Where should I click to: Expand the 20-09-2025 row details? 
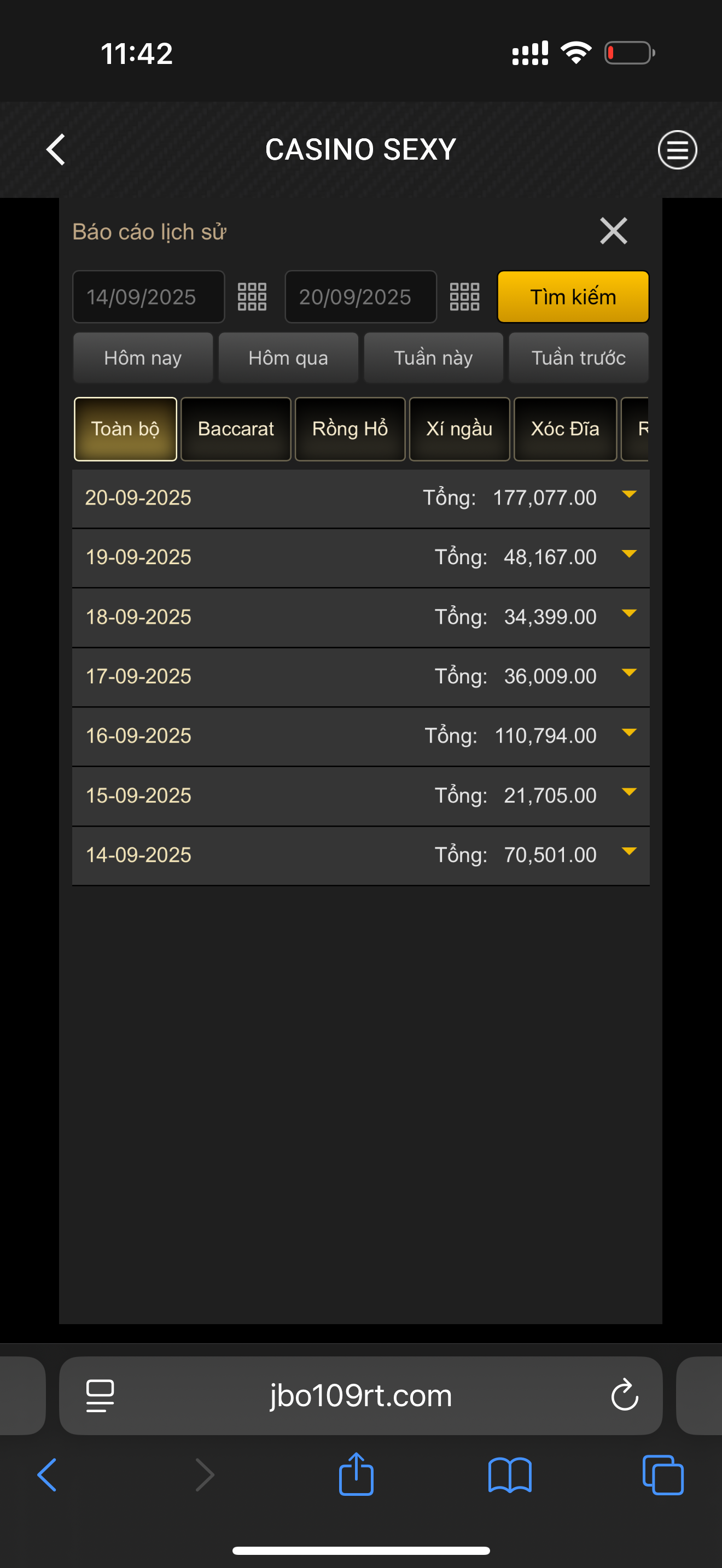[629, 495]
